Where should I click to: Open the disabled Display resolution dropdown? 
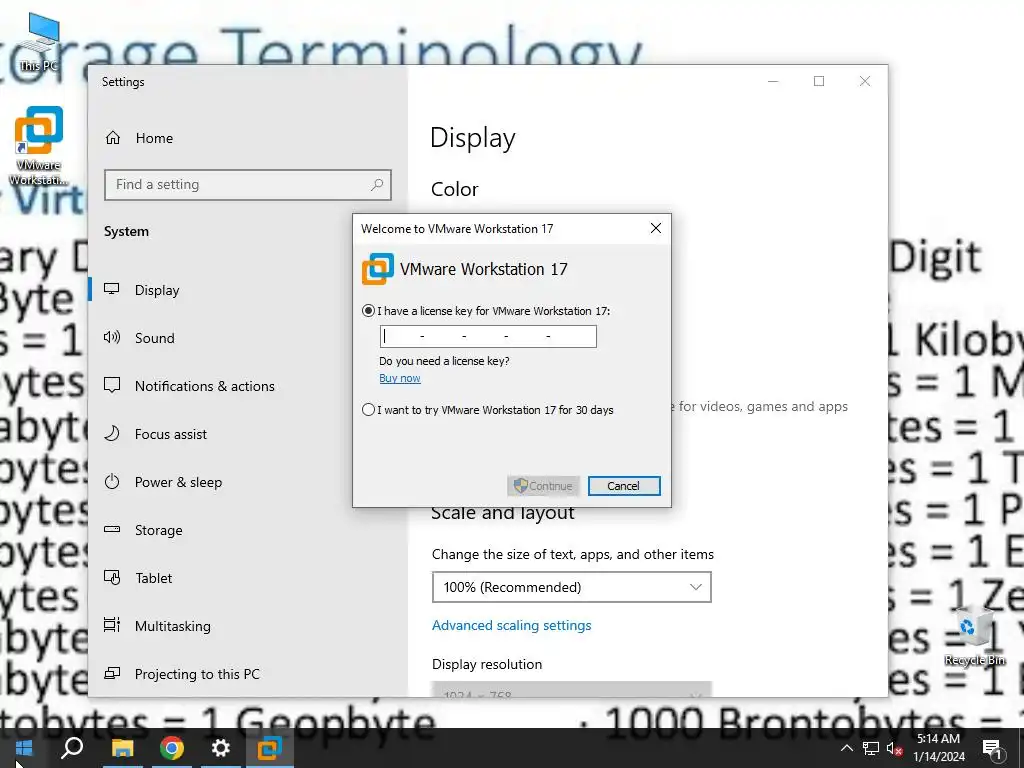571,690
